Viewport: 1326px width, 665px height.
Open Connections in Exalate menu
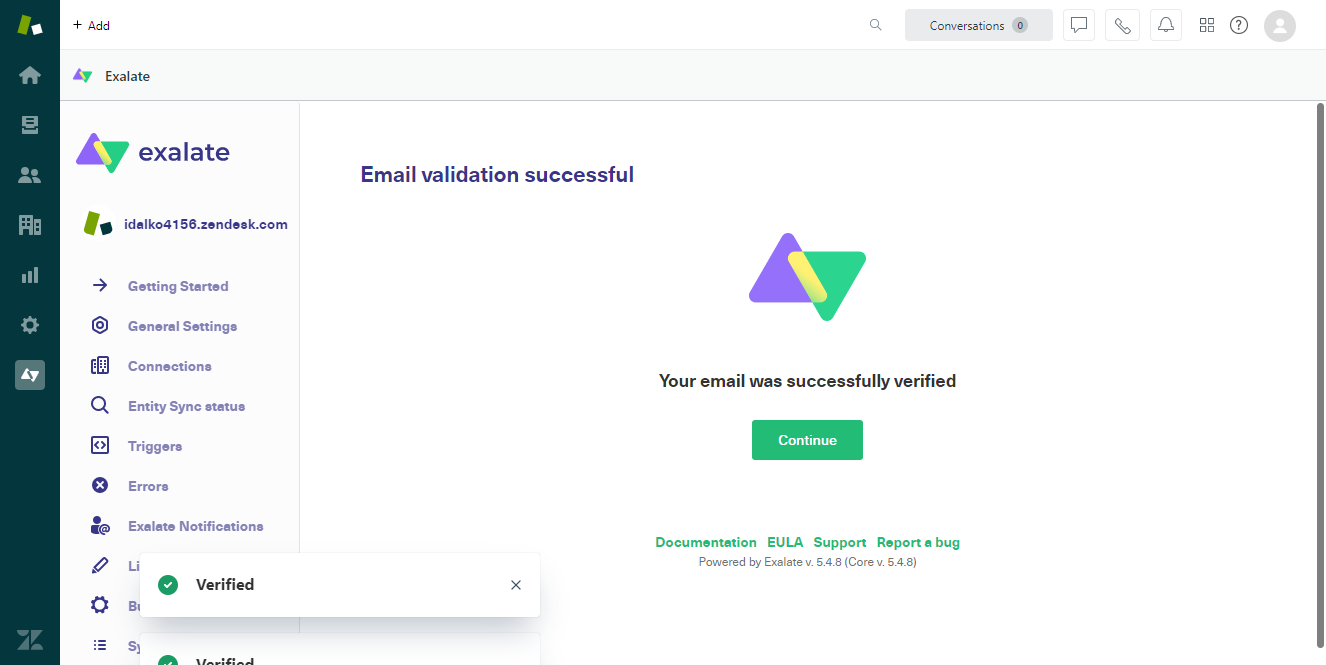pos(169,366)
